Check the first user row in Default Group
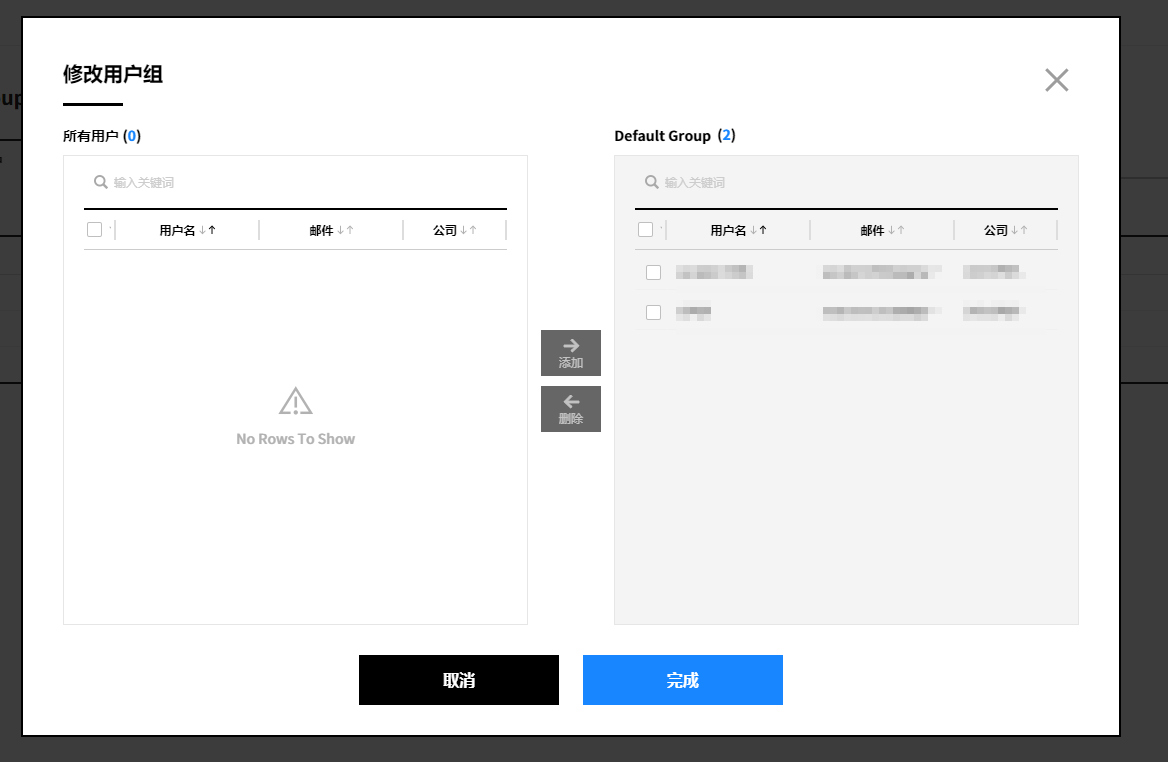Viewport: 1168px width, 762px height. pyautogui.click(x=654, y=272)
